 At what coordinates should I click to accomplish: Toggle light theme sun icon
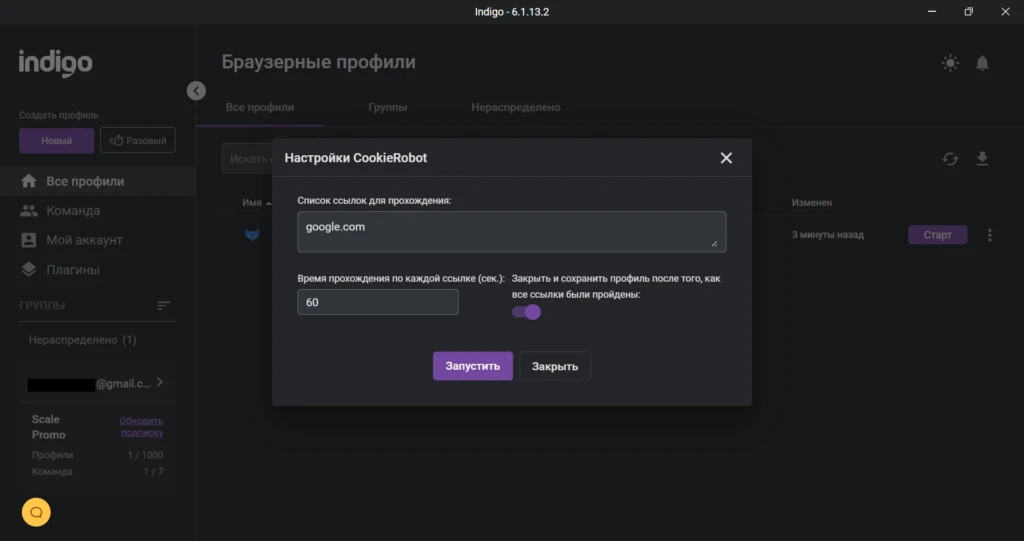click(950, 63)
